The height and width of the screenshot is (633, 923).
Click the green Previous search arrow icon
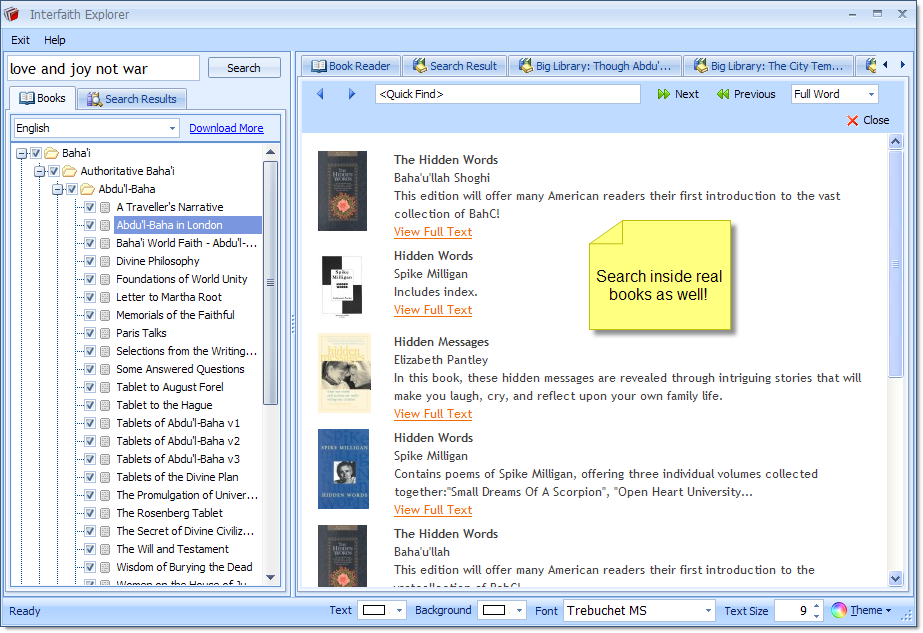tap(723, 94)
